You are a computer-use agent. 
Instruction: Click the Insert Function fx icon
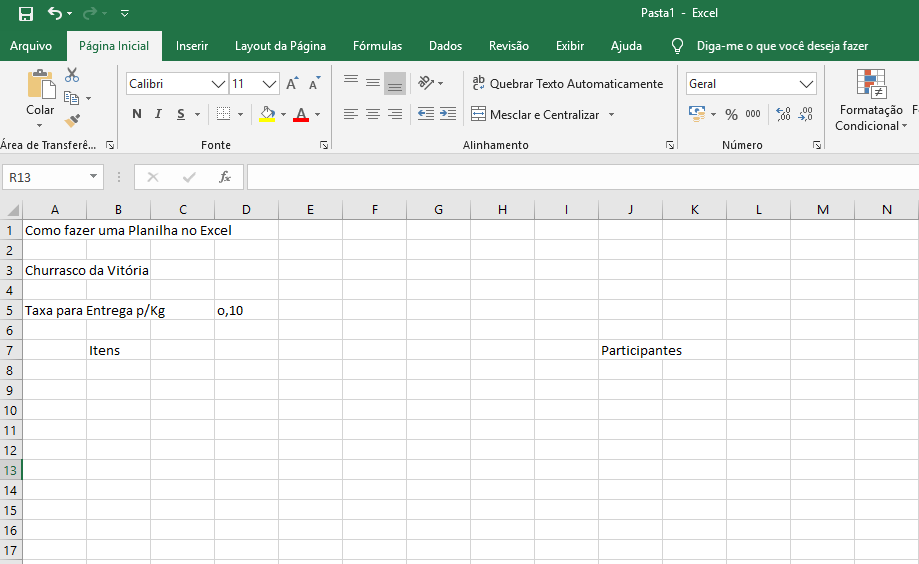(225, 177)
